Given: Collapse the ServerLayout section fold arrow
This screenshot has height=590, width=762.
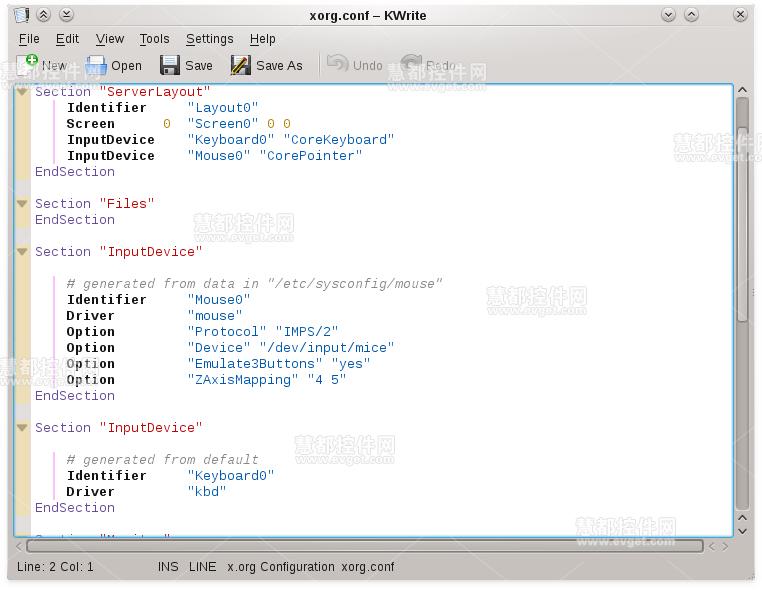Looking at the screenshot, I should pos(22,91).
